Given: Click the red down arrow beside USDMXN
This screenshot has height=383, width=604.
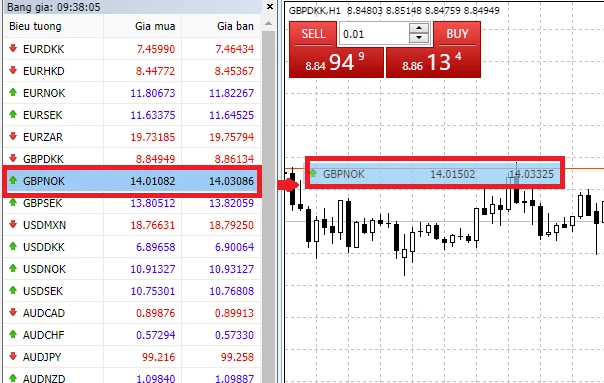Looking at the screenshot, I should coord(13,224).
